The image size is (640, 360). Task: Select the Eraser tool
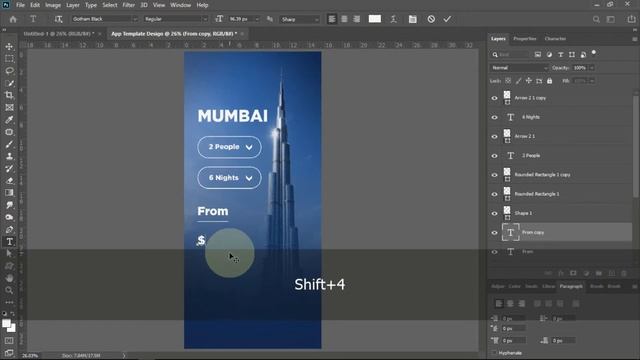(9, 181)
